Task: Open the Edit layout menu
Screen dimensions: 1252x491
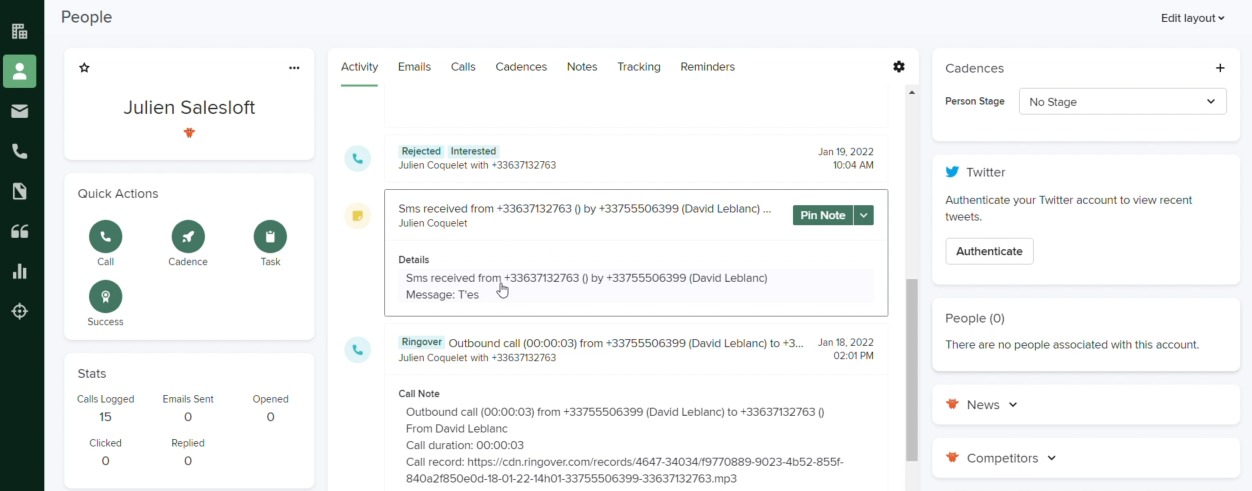Action: (1192, 18)
